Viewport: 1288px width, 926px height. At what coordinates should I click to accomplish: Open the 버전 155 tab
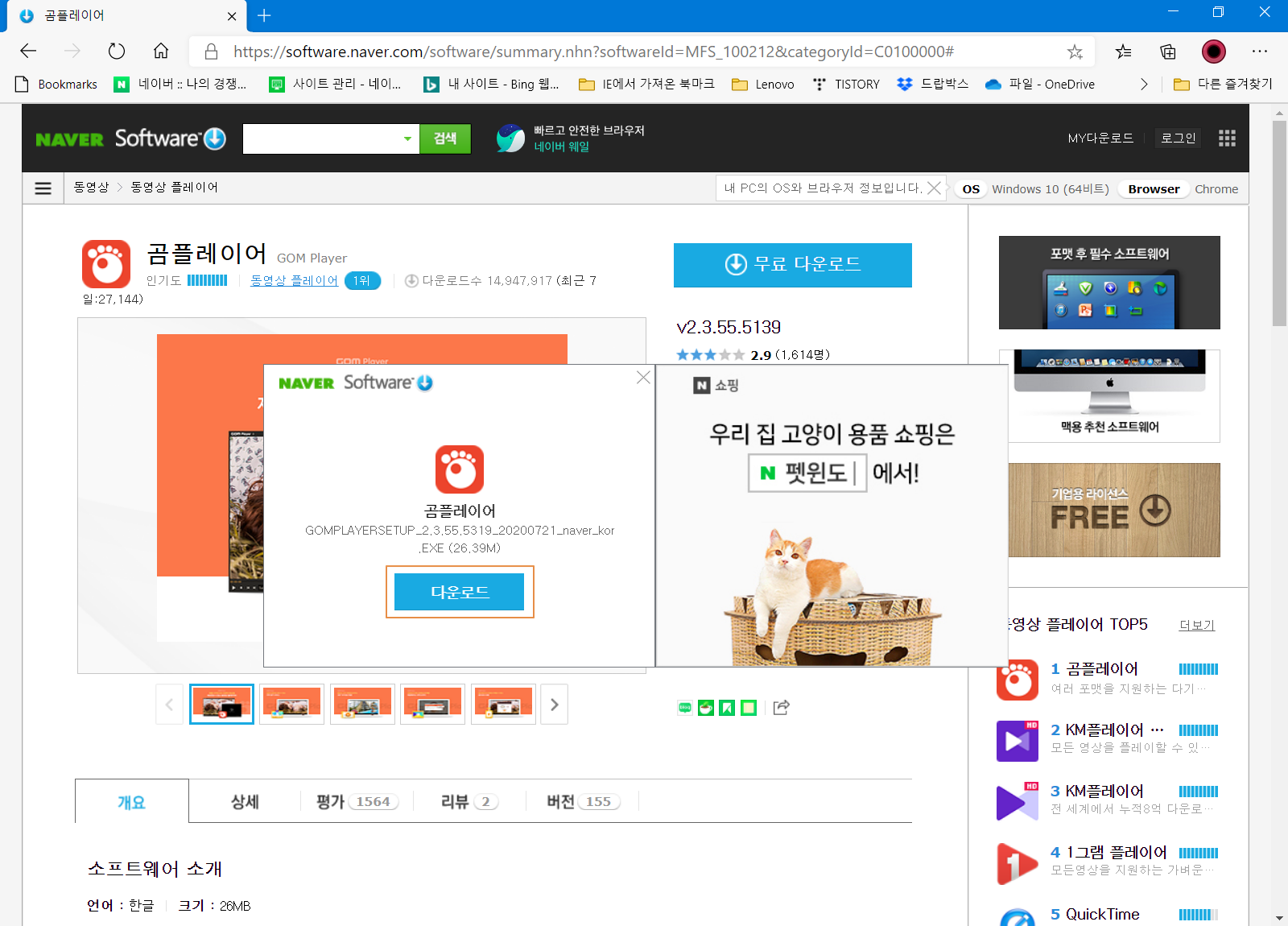[582, 802]
